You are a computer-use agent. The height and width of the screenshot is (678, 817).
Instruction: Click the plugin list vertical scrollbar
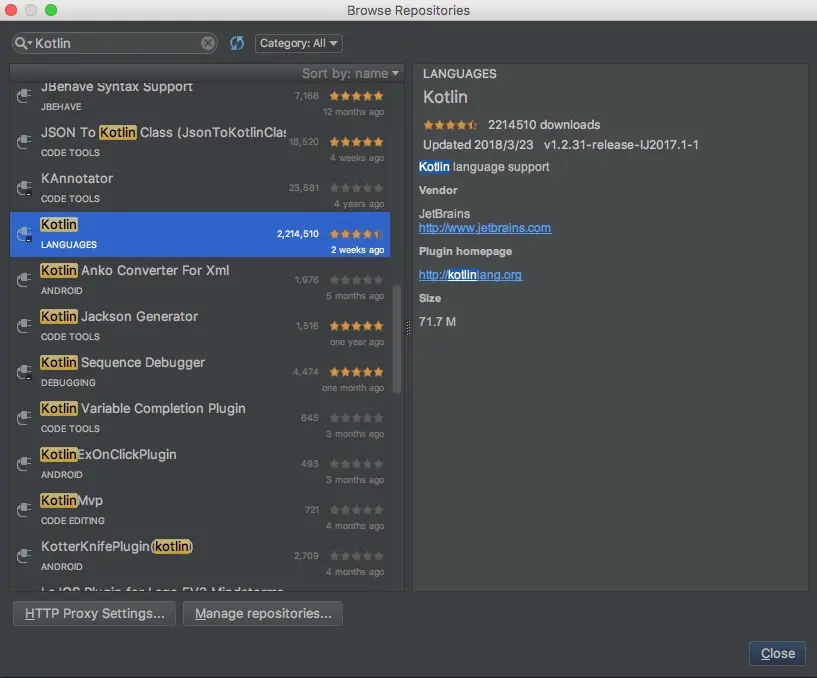397,339
